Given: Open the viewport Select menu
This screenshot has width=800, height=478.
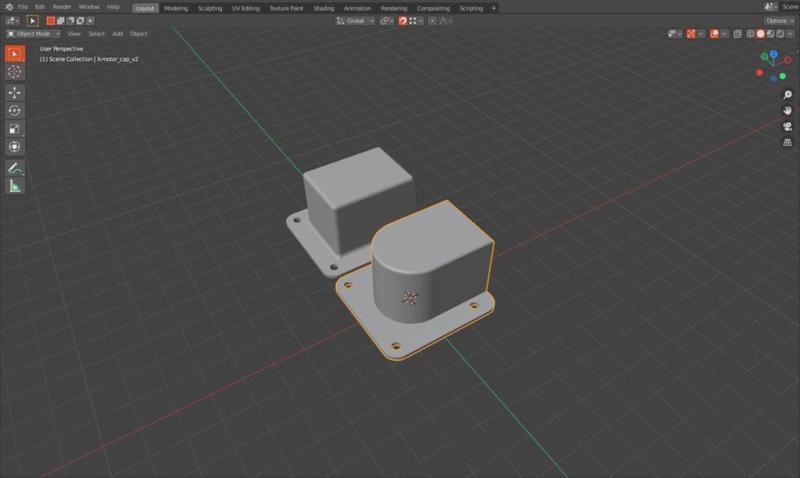Looking at the screenshot, I should coord(96,34).
